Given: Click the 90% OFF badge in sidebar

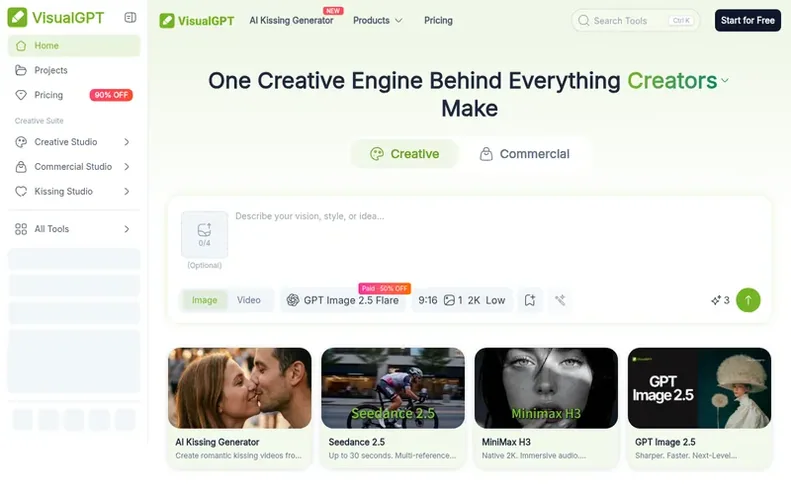Looking at the screenshot, I should [111, 95].
